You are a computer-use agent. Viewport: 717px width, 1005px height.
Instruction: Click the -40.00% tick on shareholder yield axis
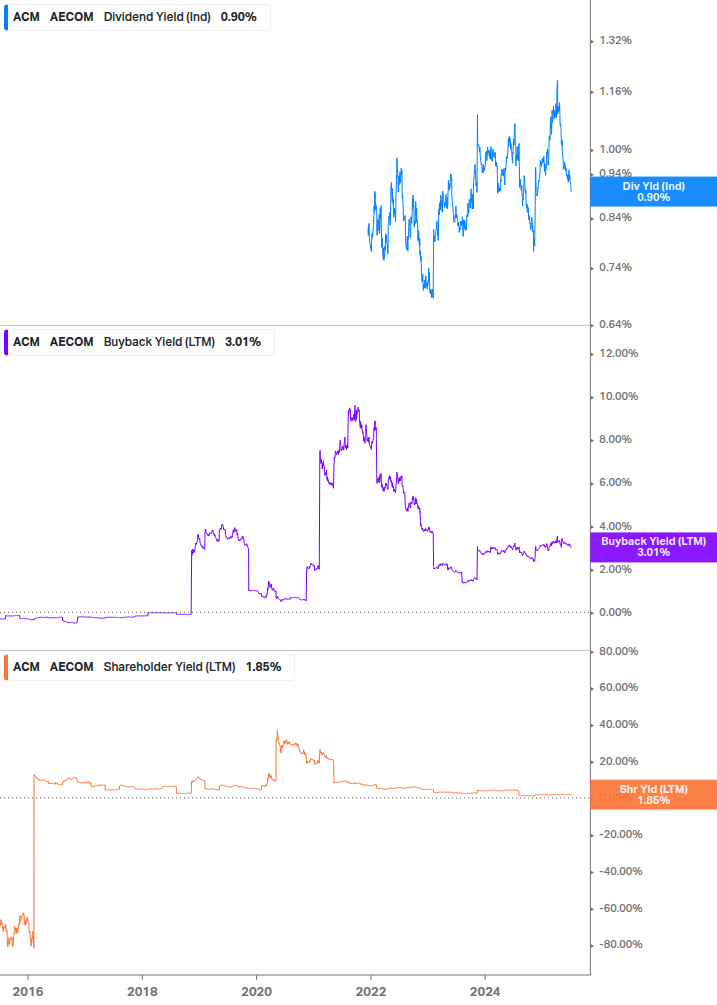click(620, 871)
